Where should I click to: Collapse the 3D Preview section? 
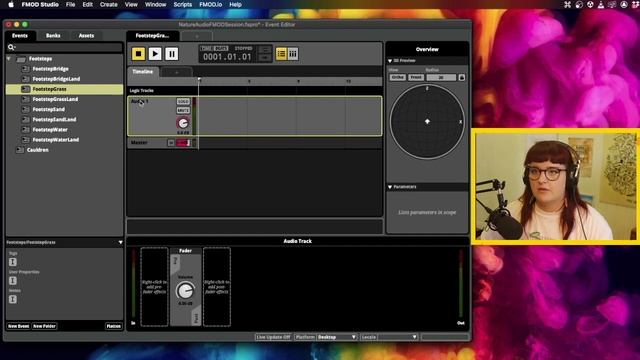click(x=390, y=61)
